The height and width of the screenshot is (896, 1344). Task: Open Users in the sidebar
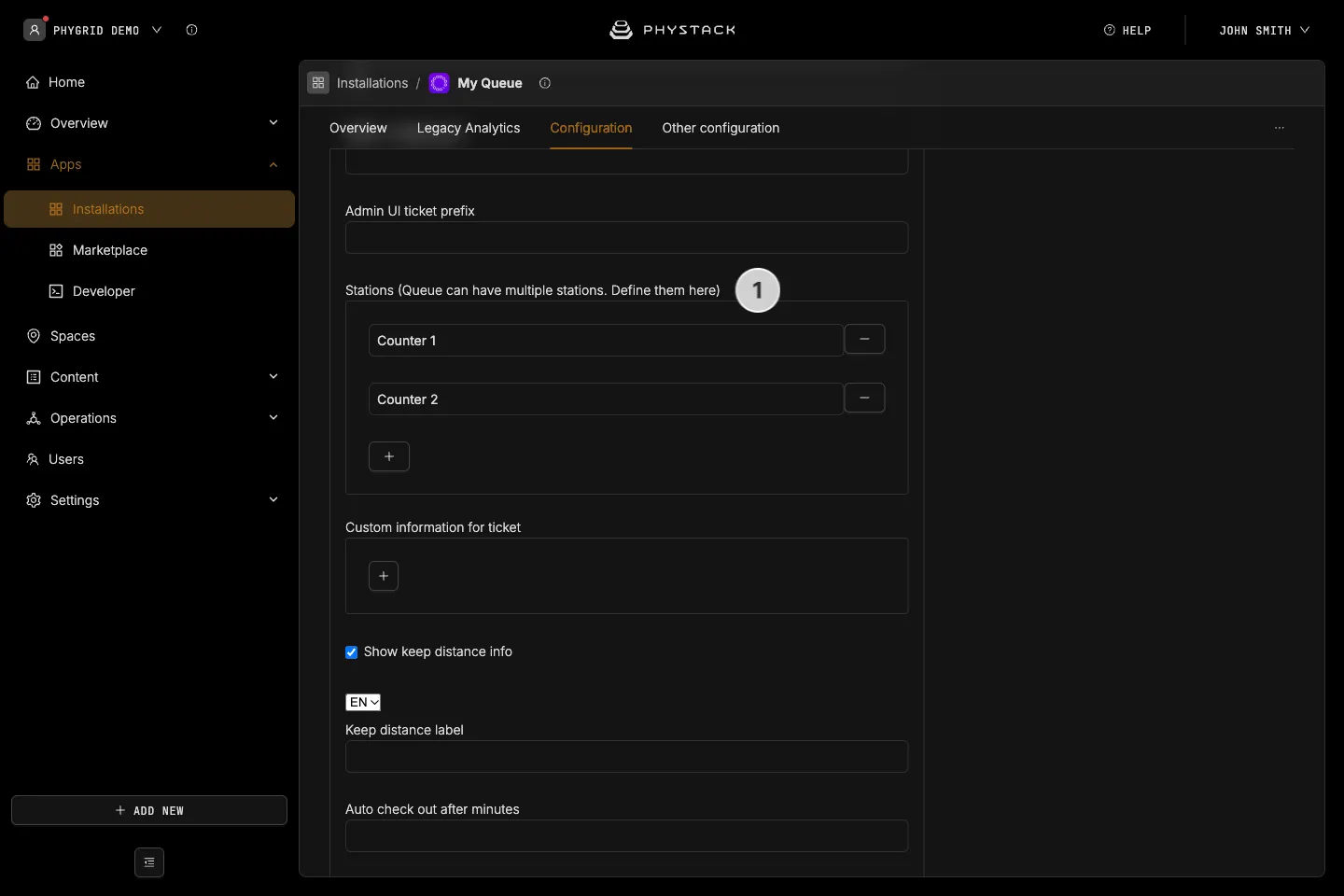149,459
